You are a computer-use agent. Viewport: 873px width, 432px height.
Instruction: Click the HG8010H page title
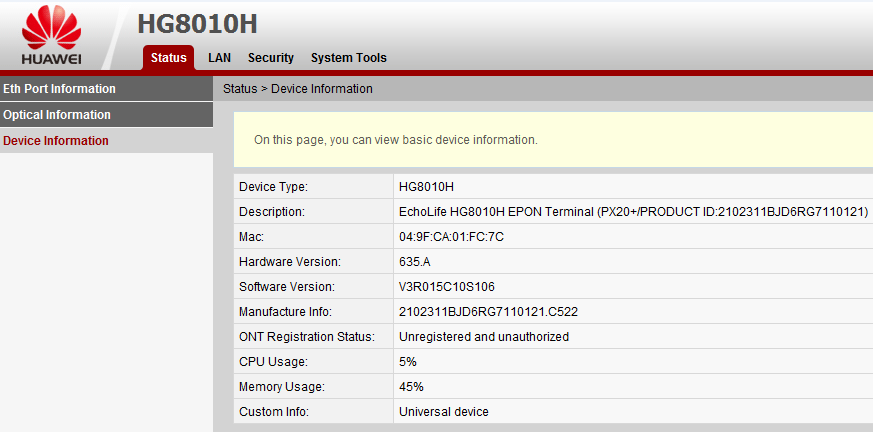[x=197, y=23]
